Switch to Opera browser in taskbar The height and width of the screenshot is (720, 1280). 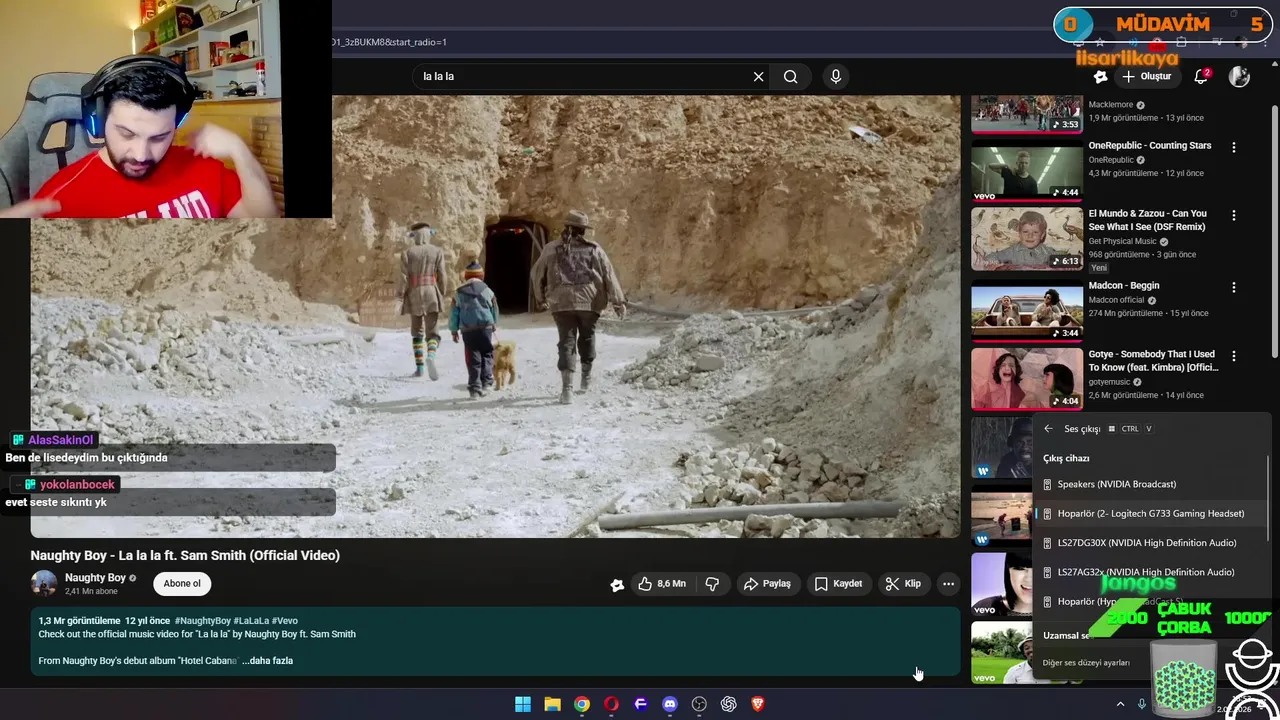[x=611, y=704]
